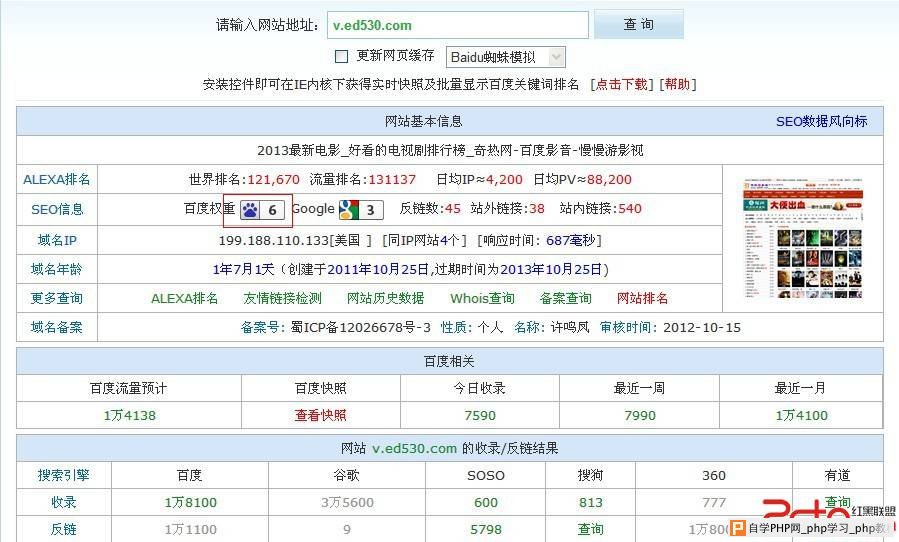This screenshot has height=542, width=899.
Task: Click the 站内链接 value 540
Action: tap(630, 209)
